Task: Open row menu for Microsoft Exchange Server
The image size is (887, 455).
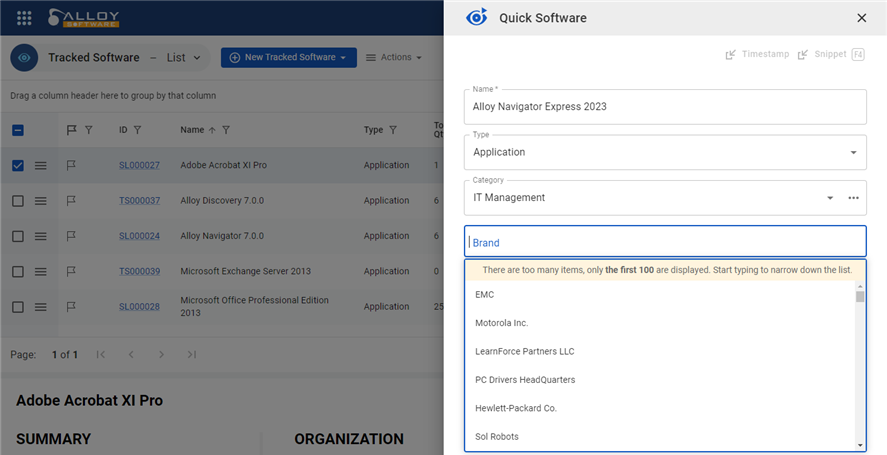Action: point(41,272)
